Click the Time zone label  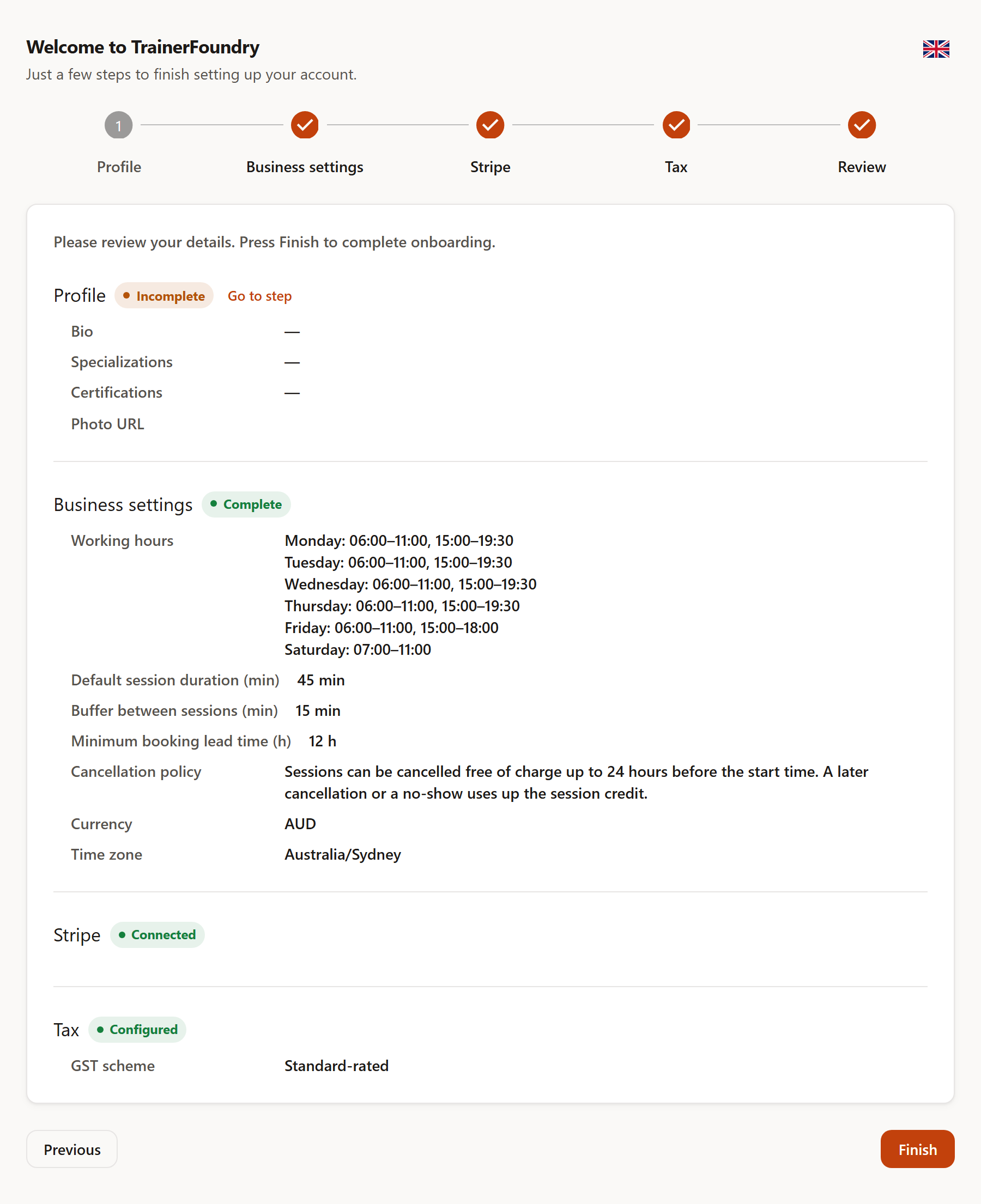point(106,854)
